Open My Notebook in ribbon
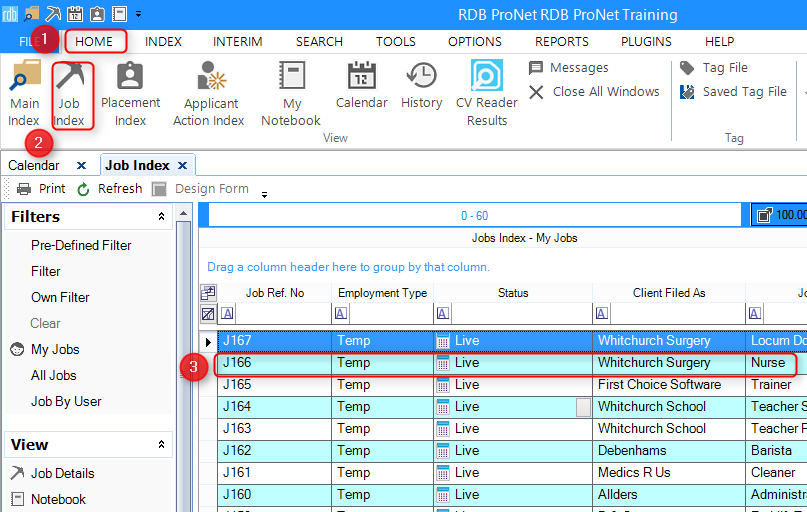This screenshot has height=512, width=807. tap(291, 93)
